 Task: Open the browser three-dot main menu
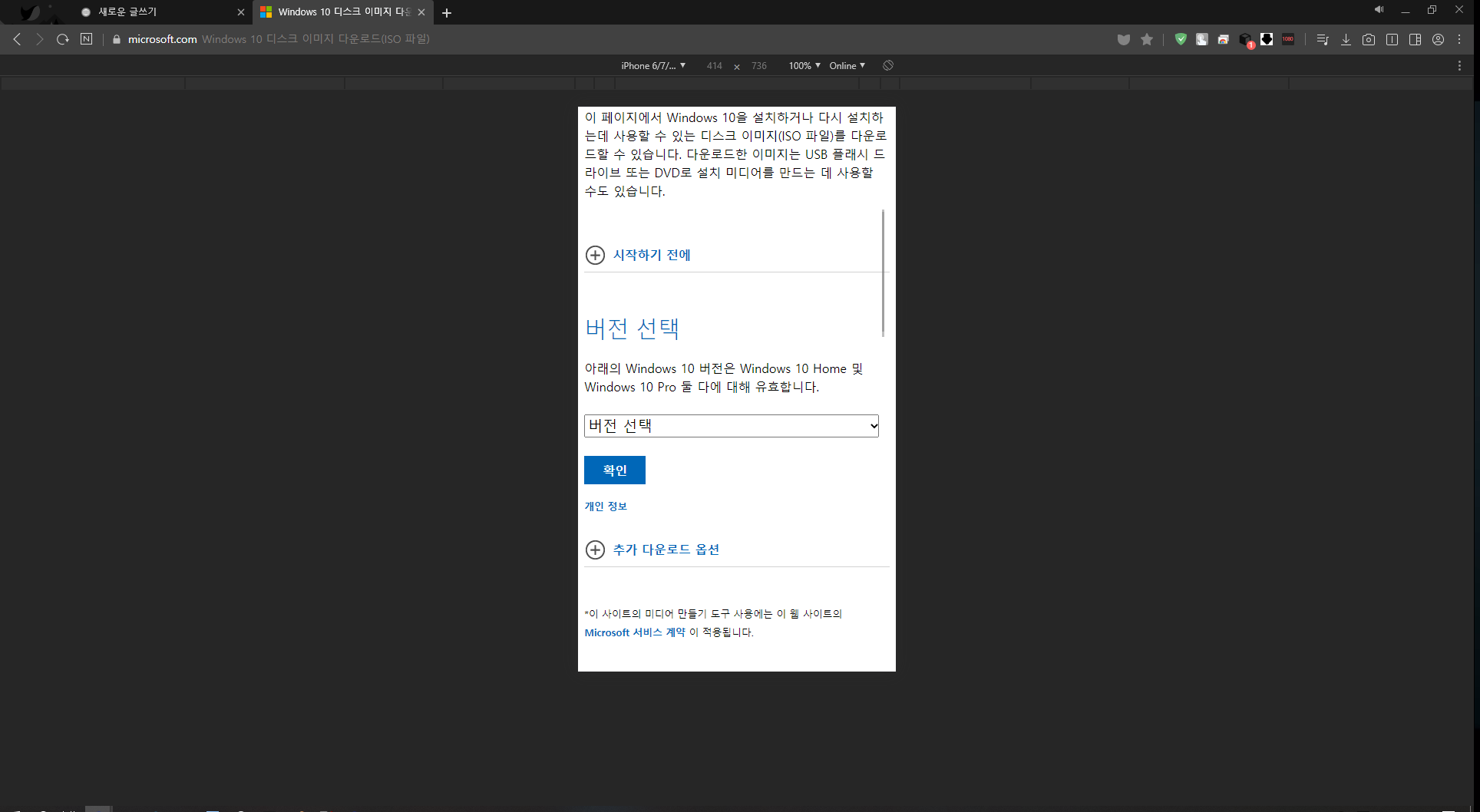pos(1459,40)
